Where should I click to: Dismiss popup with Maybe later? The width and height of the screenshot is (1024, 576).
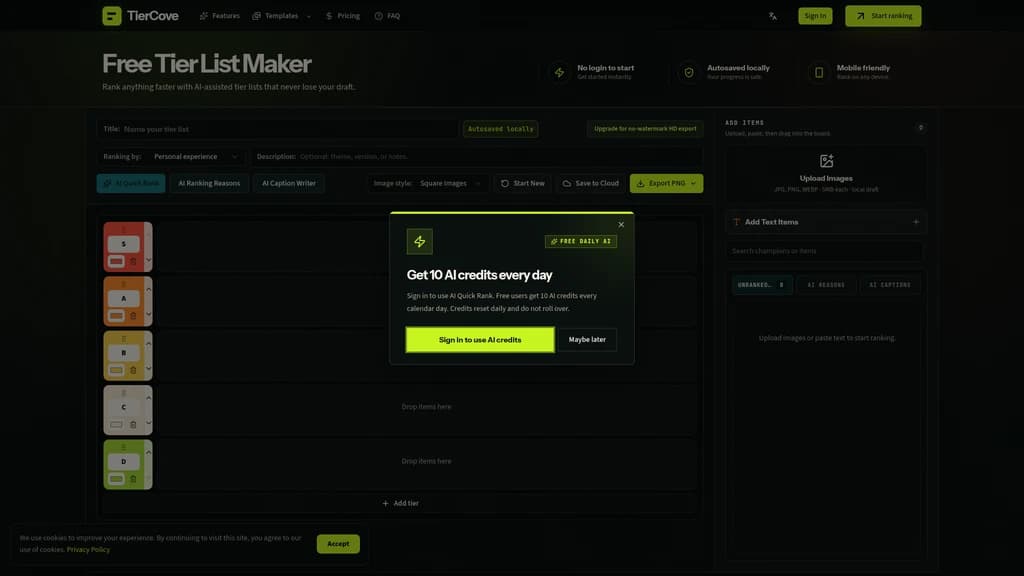[587, 340]
